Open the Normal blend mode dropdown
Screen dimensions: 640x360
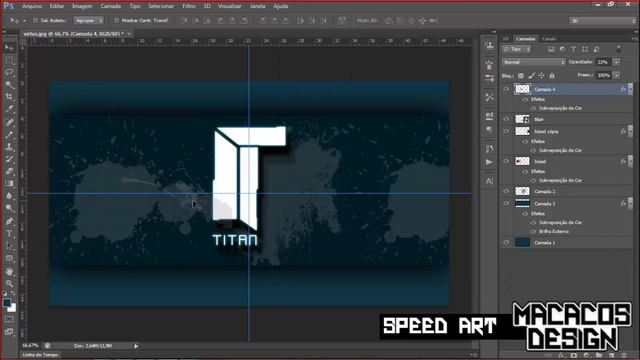coord(534,62)
